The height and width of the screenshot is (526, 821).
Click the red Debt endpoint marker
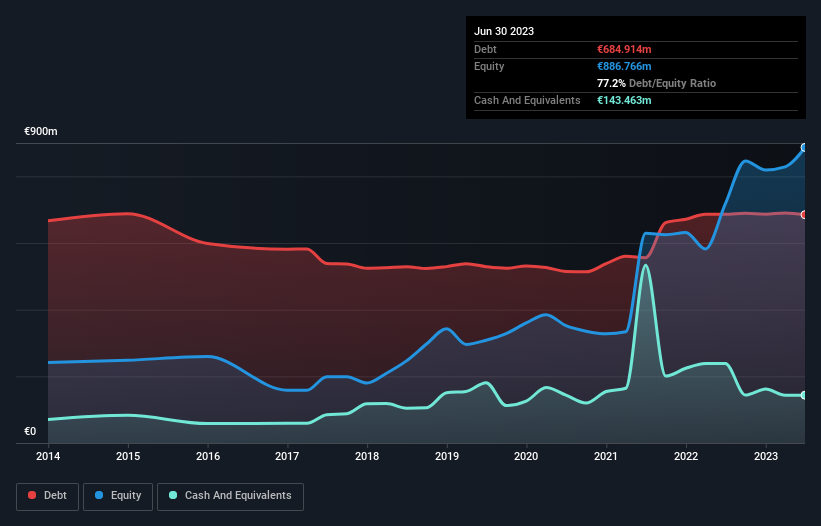pyautogui.click(x=804, y=215)
